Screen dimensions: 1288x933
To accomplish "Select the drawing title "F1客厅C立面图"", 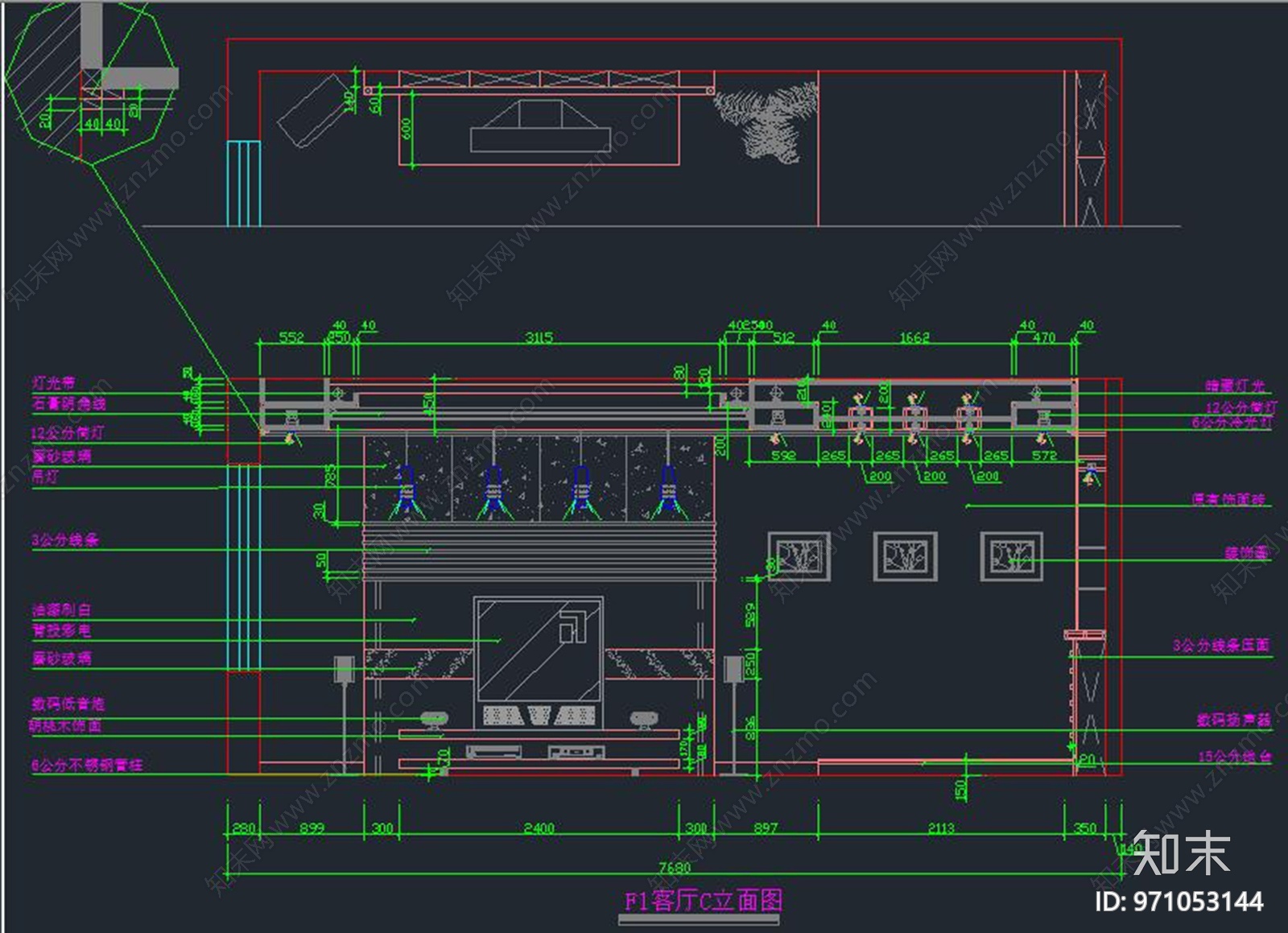I will 704,900.
